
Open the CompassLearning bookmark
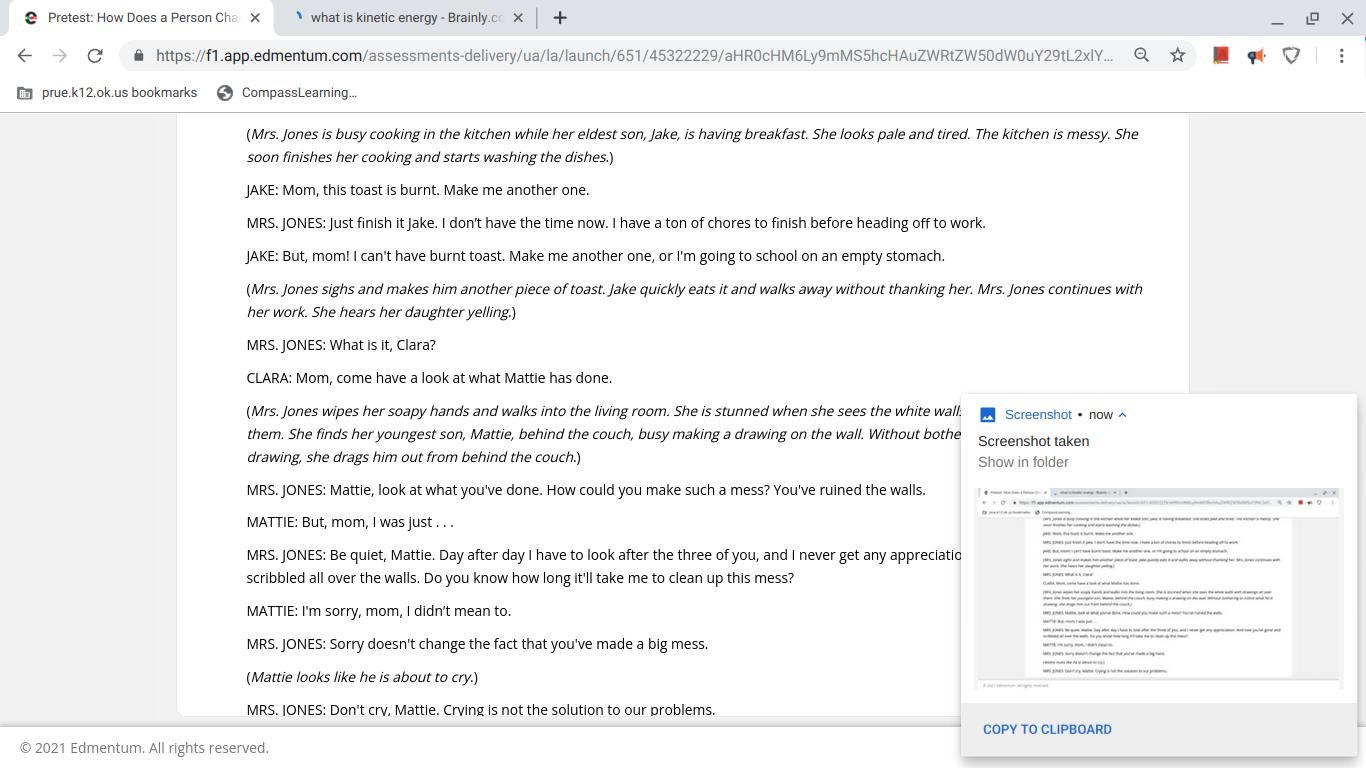[x=287, y=93]
